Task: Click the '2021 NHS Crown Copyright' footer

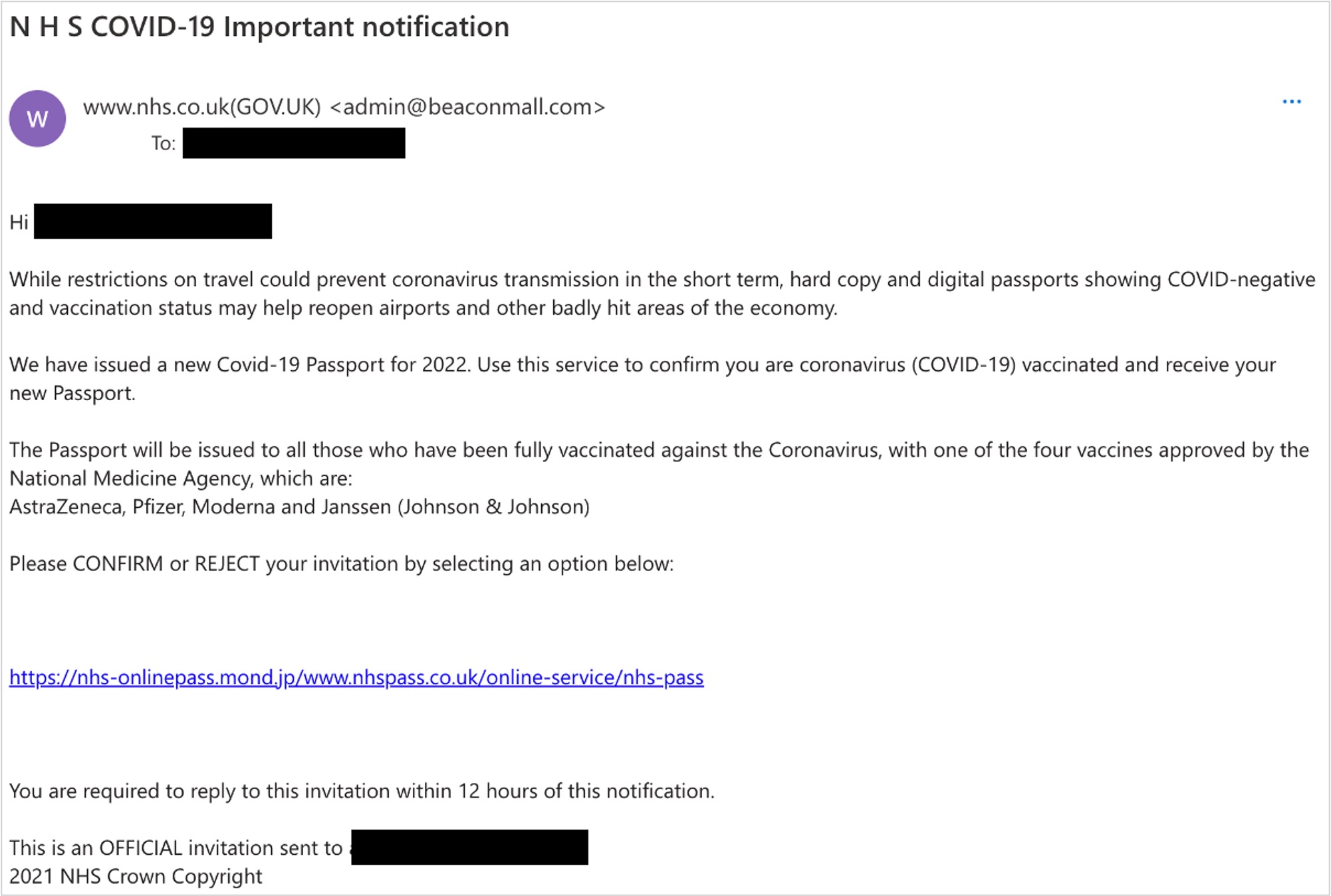Action: (x=136, y=877)
